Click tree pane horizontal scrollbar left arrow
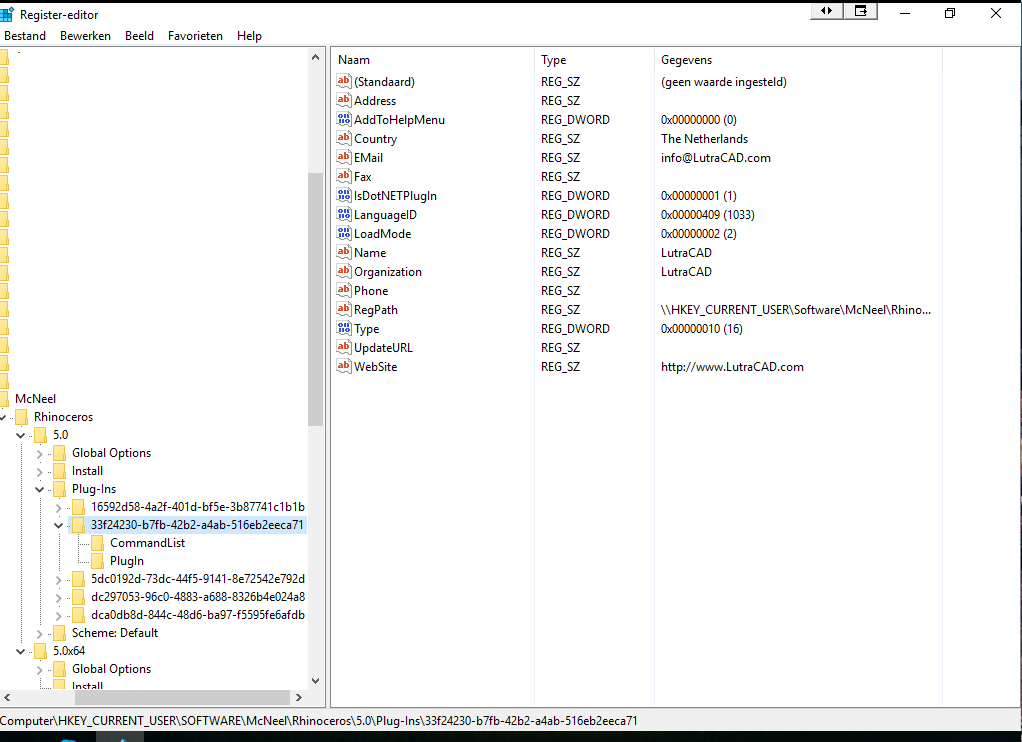 [x=7, y=697]
